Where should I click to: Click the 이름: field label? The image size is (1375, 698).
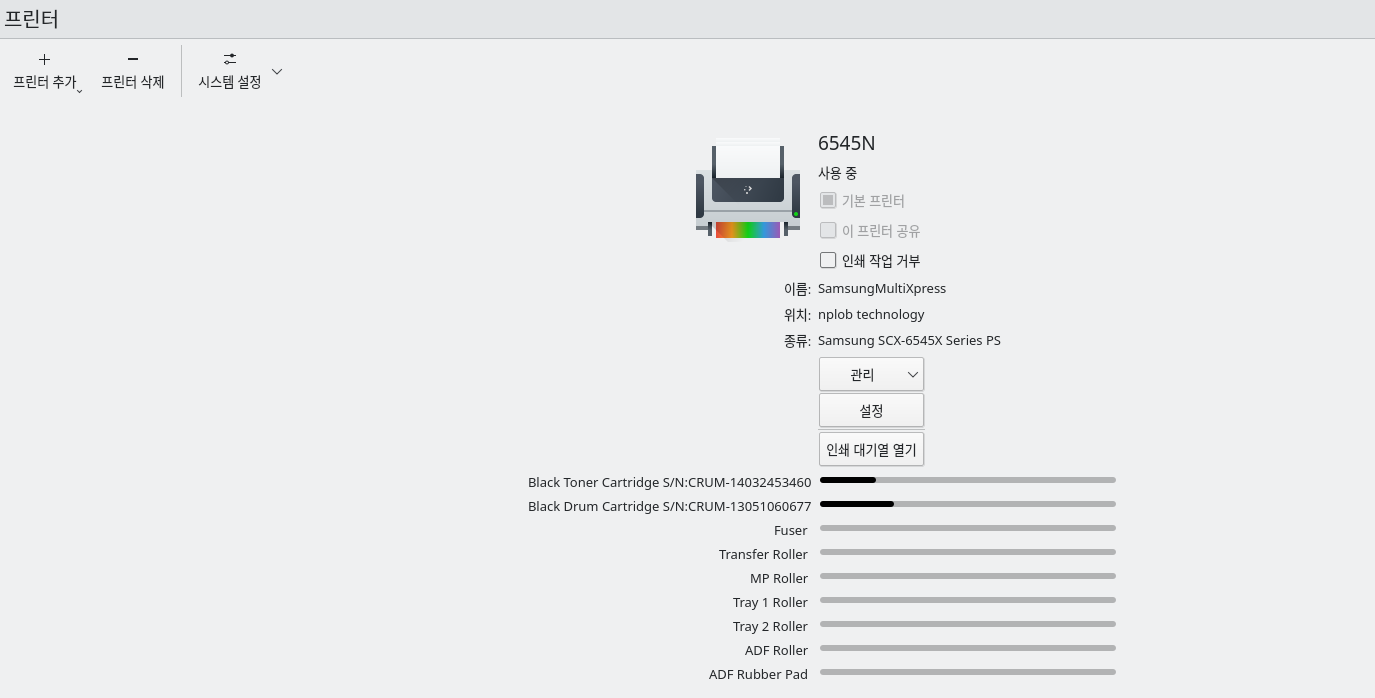click(x=797, y=288)
